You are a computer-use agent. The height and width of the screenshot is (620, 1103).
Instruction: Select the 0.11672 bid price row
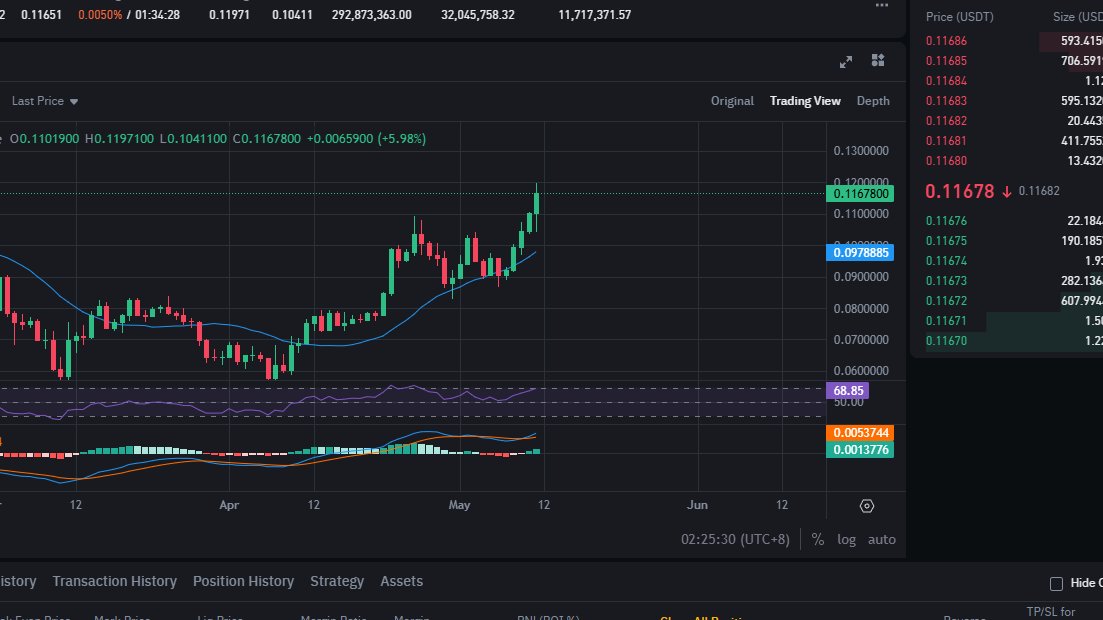[x=1014, y=300]
